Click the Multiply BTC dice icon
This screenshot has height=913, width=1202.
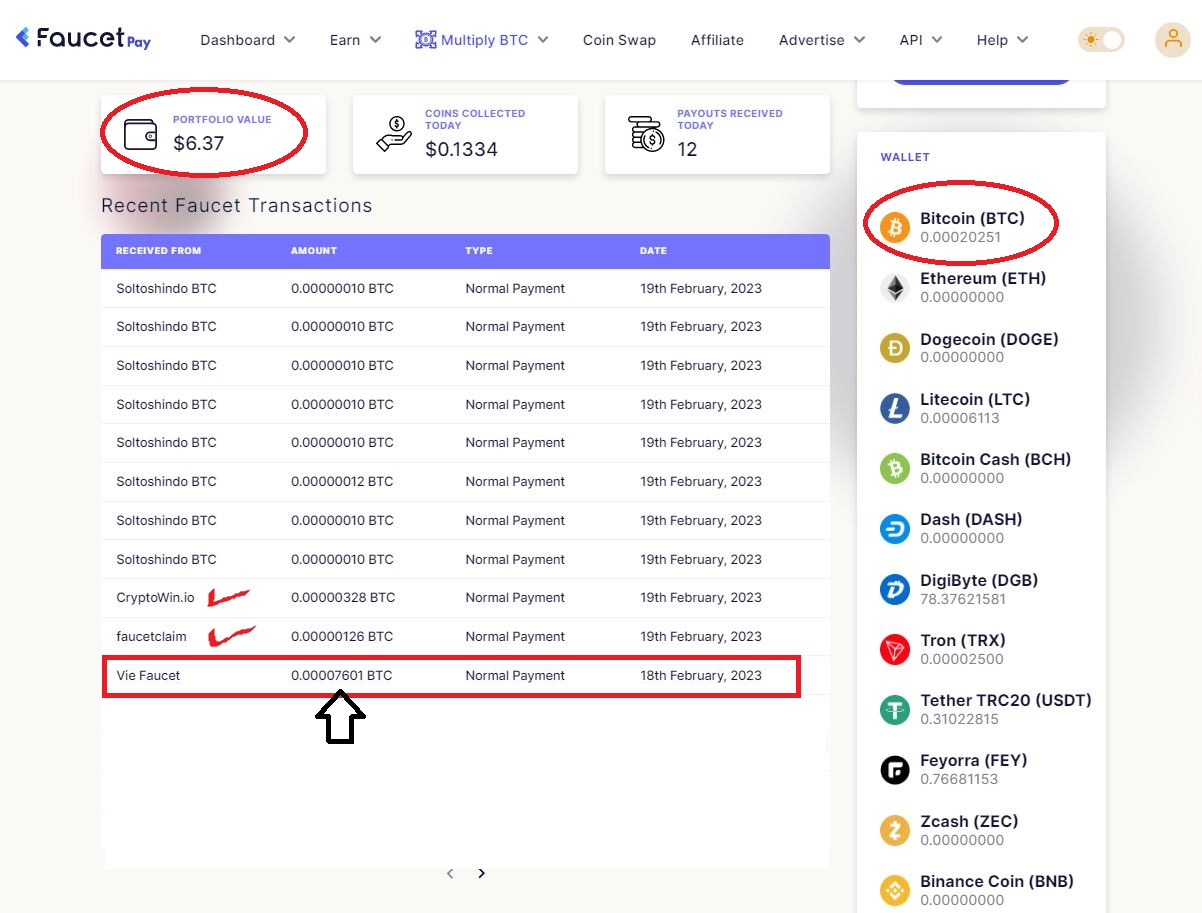pos(426,40)
